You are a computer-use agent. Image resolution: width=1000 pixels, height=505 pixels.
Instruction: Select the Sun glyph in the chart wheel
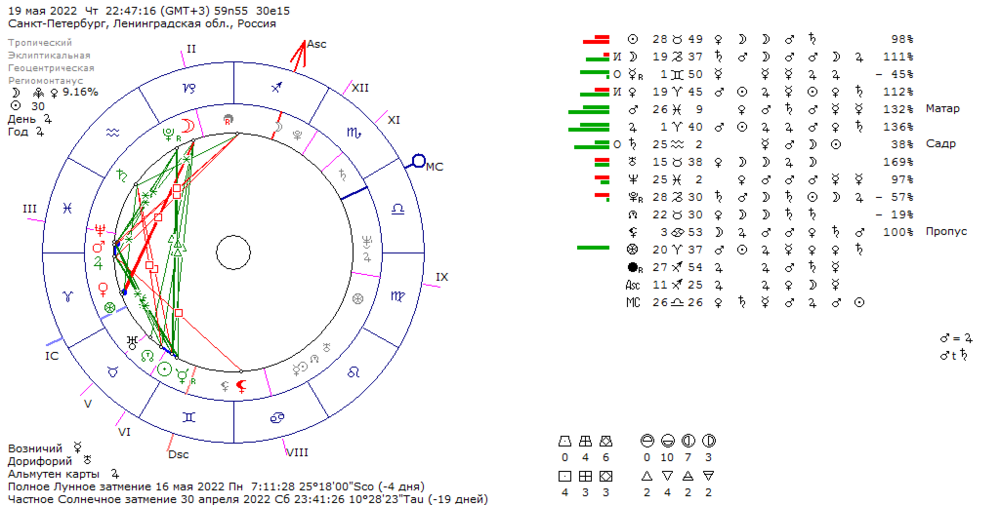point(165,369)
